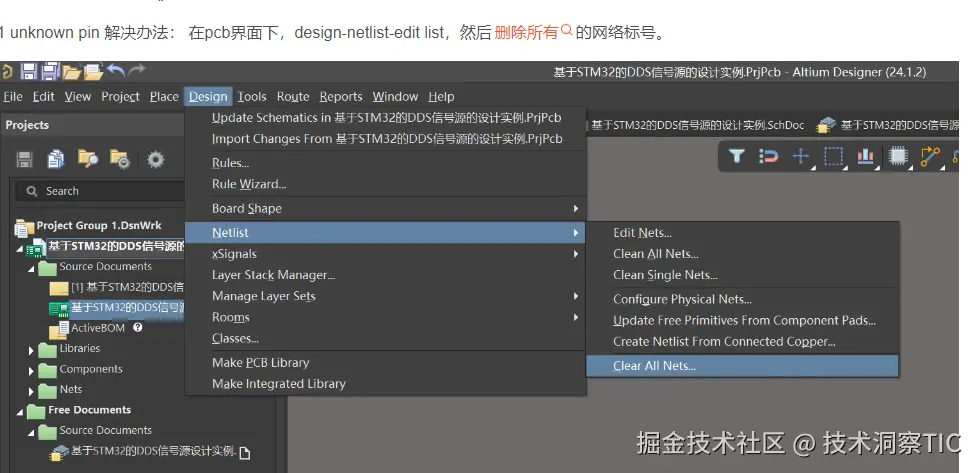This screenshot has width=977, height=473.
Task: Expand the Nets folder in the project tree
Action: (31, 391)
